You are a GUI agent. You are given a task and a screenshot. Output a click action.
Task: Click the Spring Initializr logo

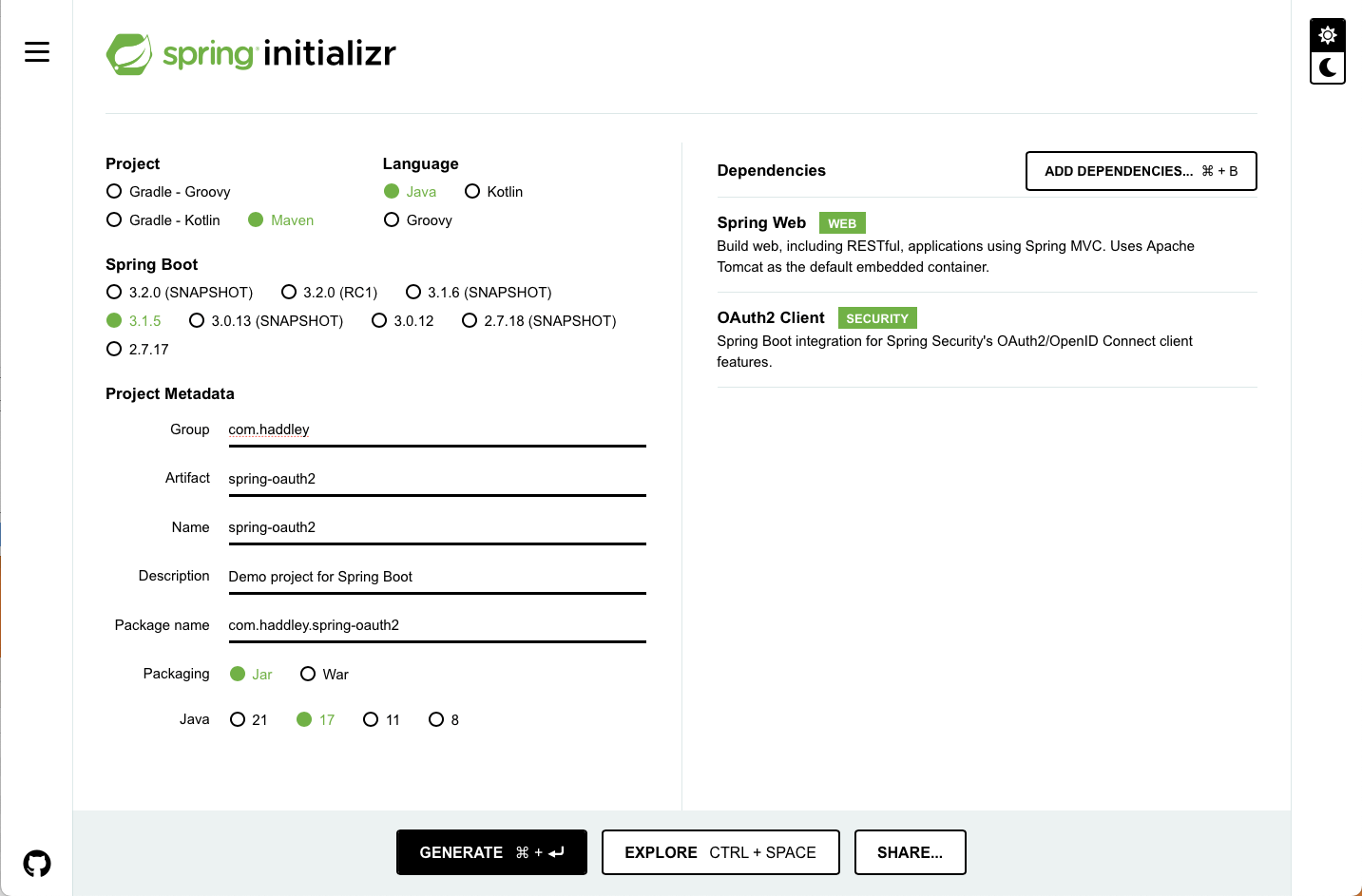tap(251, 54)
